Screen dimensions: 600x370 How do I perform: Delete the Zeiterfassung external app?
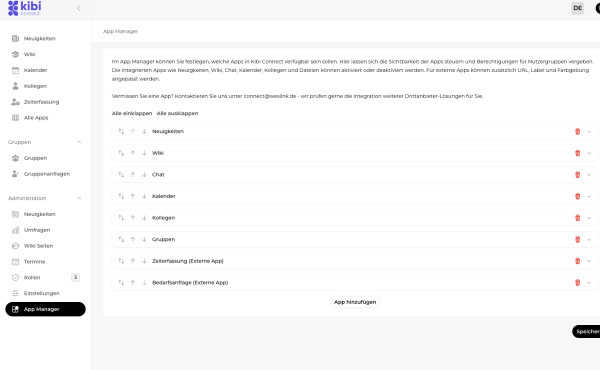click(x=577, y=261)
